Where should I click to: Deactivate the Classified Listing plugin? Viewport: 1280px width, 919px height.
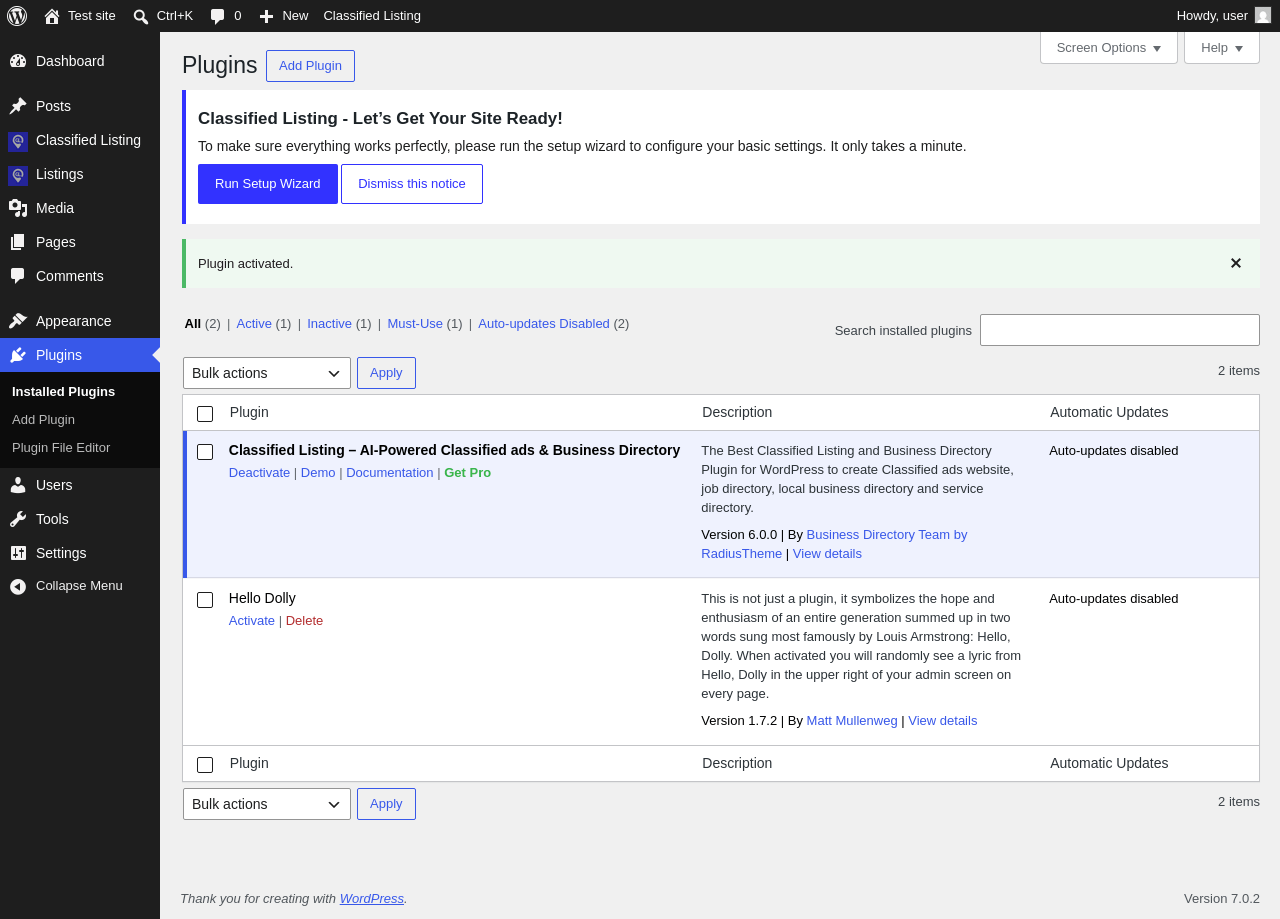259,473
